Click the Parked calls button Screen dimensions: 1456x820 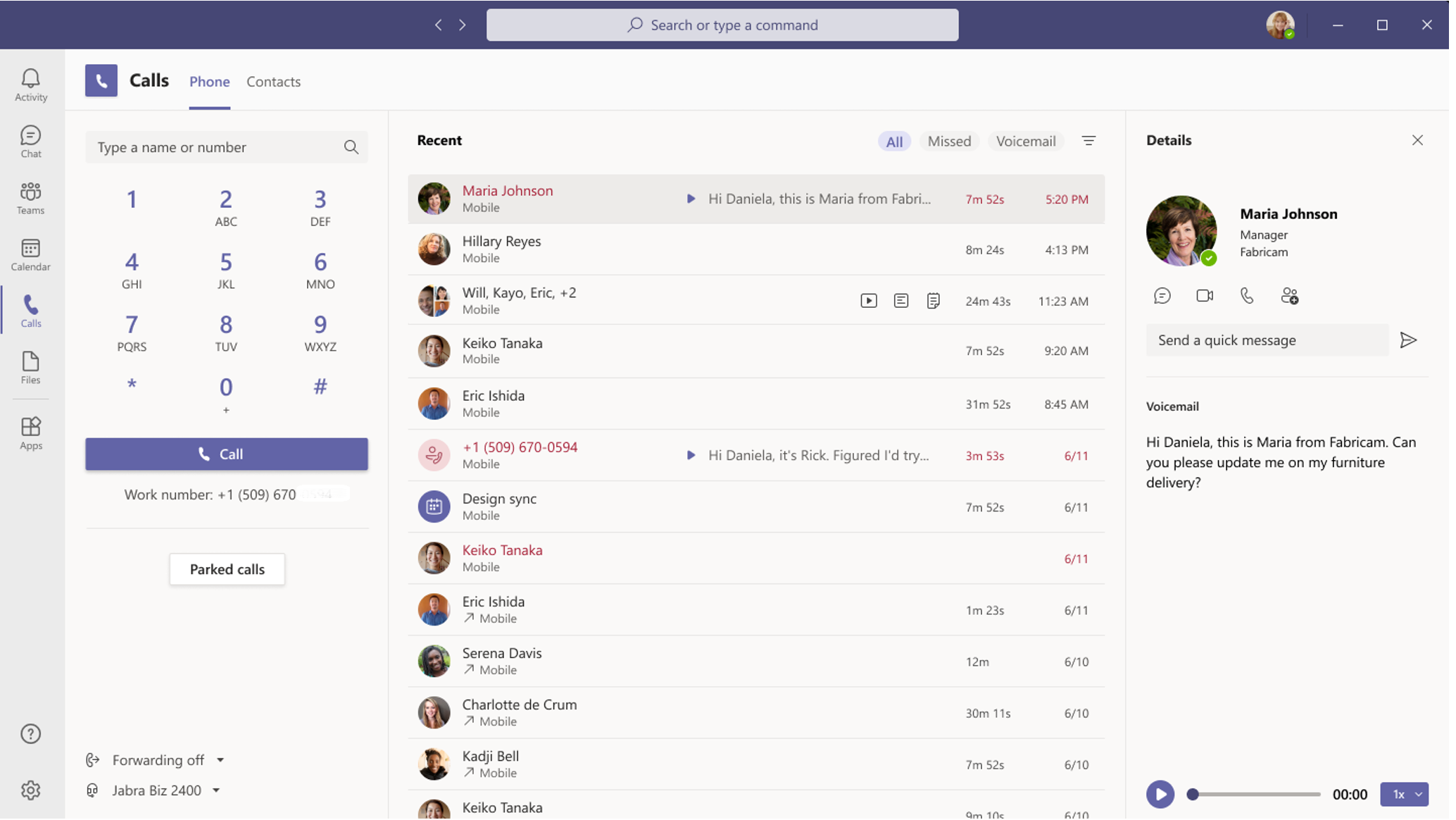point(227,568)
